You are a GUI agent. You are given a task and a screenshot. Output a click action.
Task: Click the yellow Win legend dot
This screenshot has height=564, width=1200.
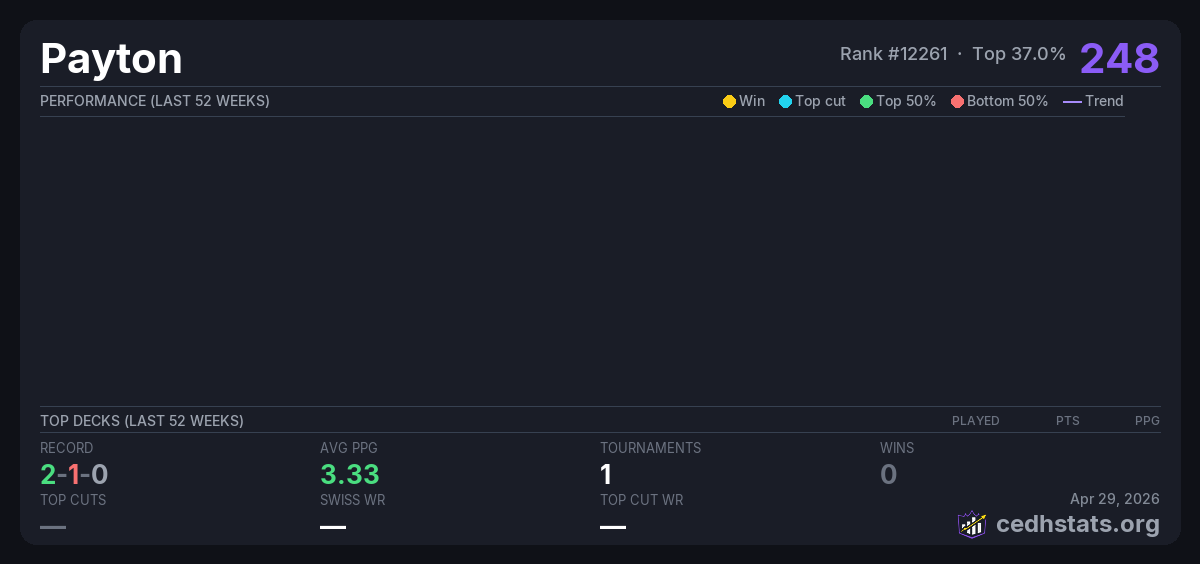[x=729, y=101]
